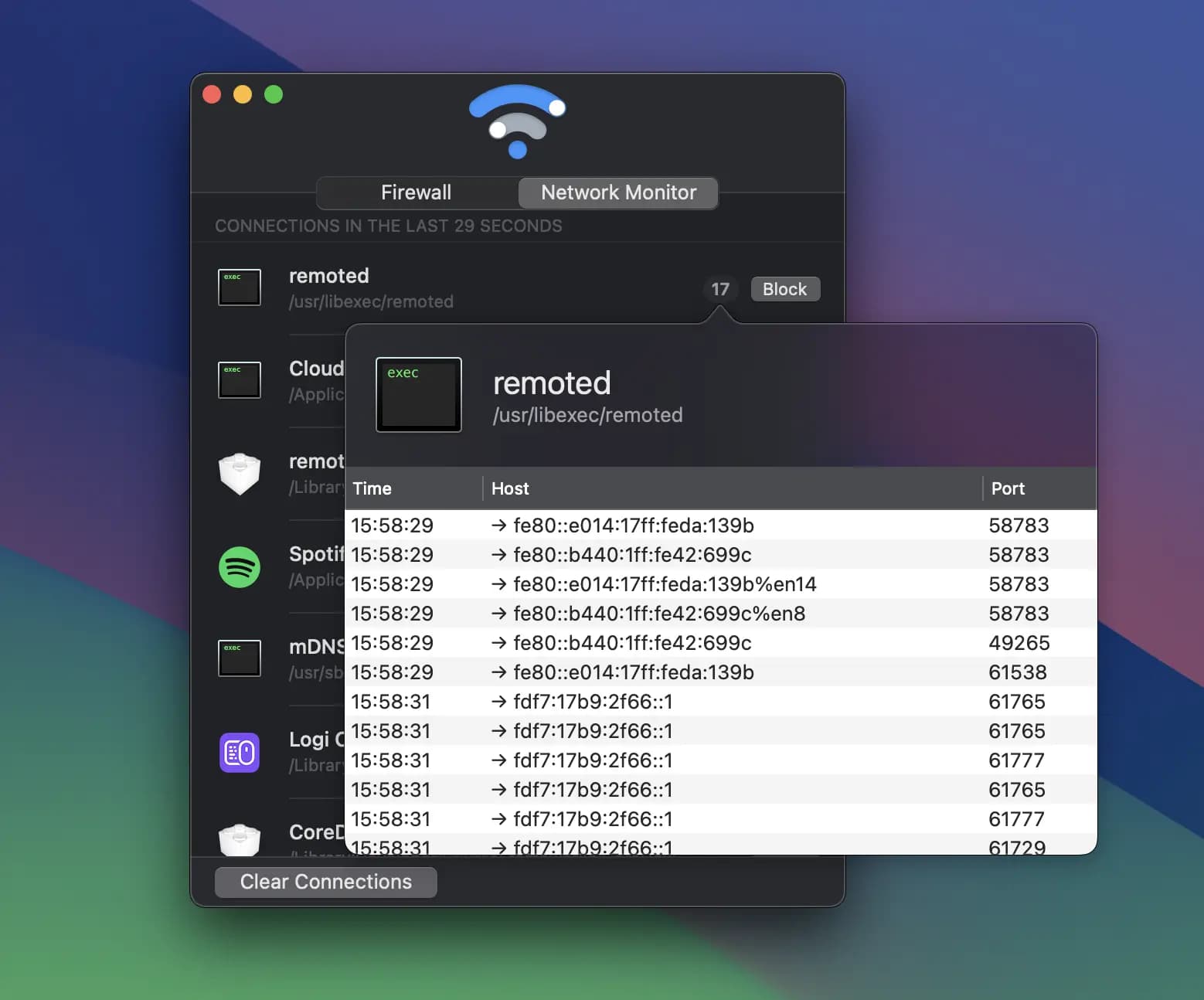Select host fe80::e014:17ff:feda:139b%en14 row
This screenshot has width=1204, height=1000.
[720, 584]
